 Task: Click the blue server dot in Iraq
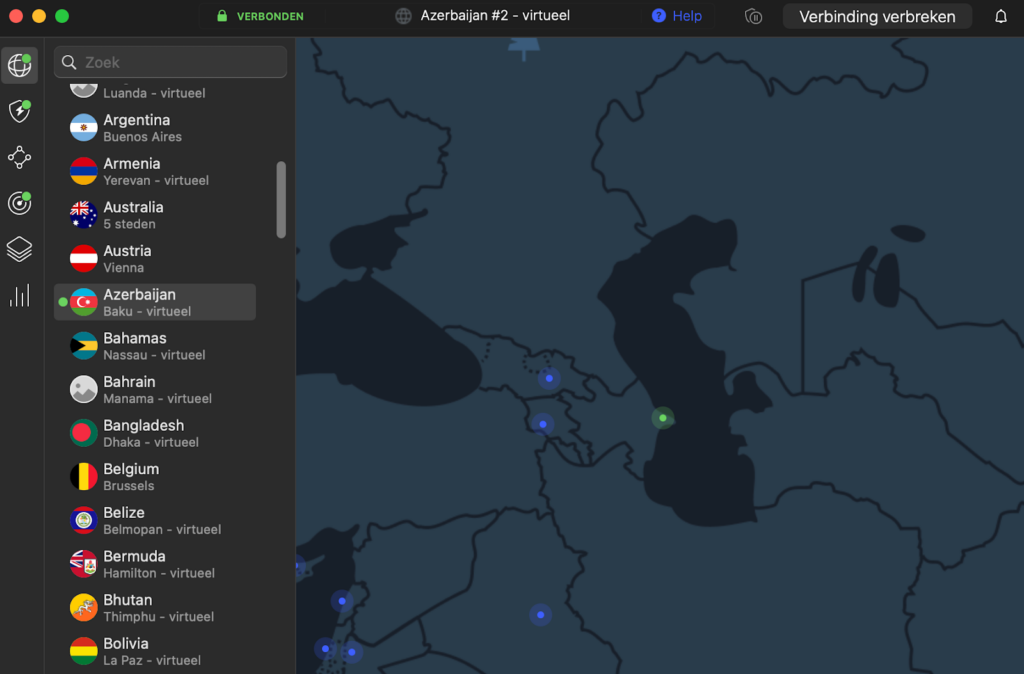(x=540, y=615)
